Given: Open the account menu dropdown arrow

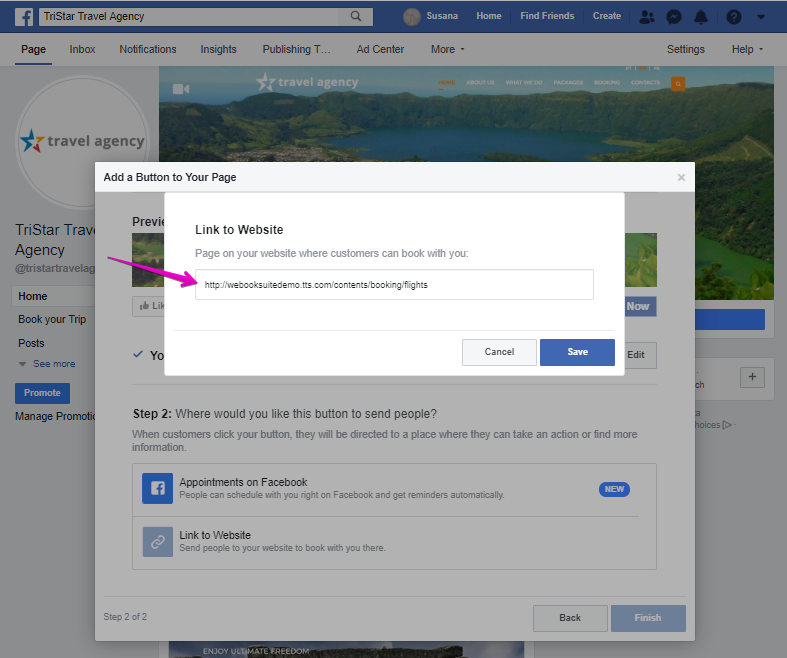Looking at the screenshot, I should point(761,17).
